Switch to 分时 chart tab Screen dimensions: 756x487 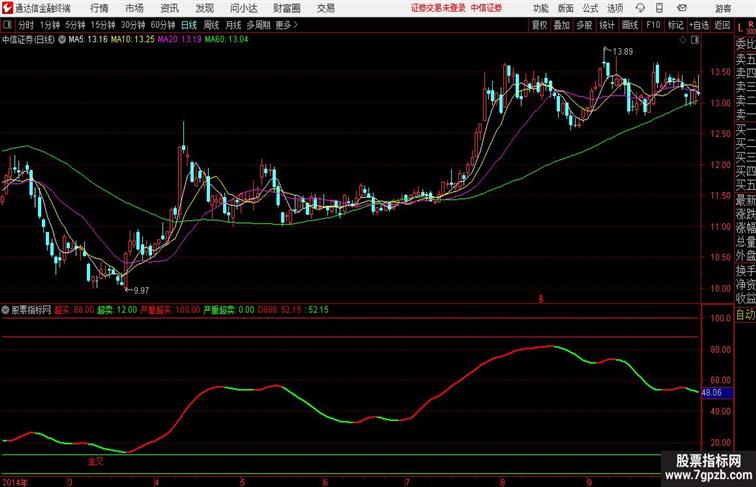[26, 25]
